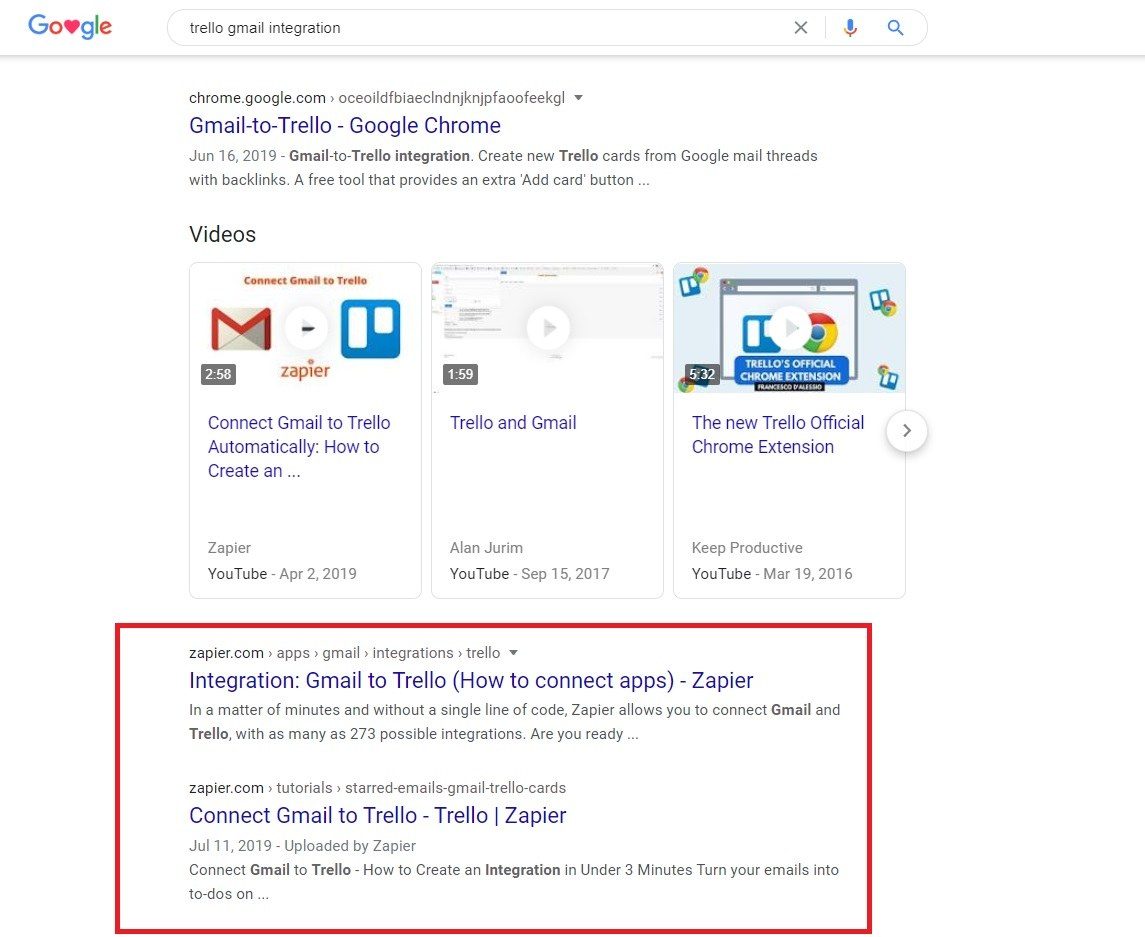Click 'Jul 11, 2019 - Uploaded by Zapier' text
1145x937 pixels.
click(302, 846)
